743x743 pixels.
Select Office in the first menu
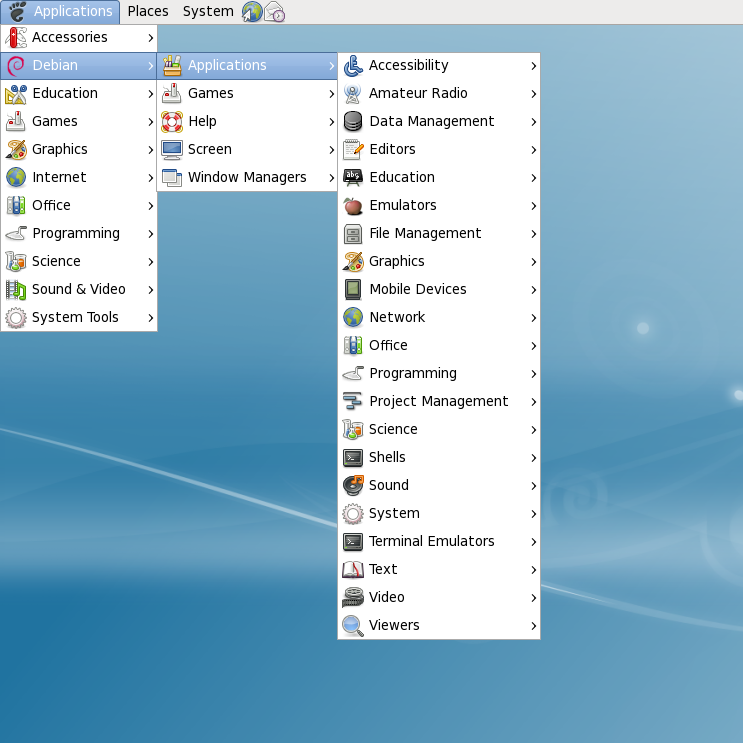pos(79,206)
